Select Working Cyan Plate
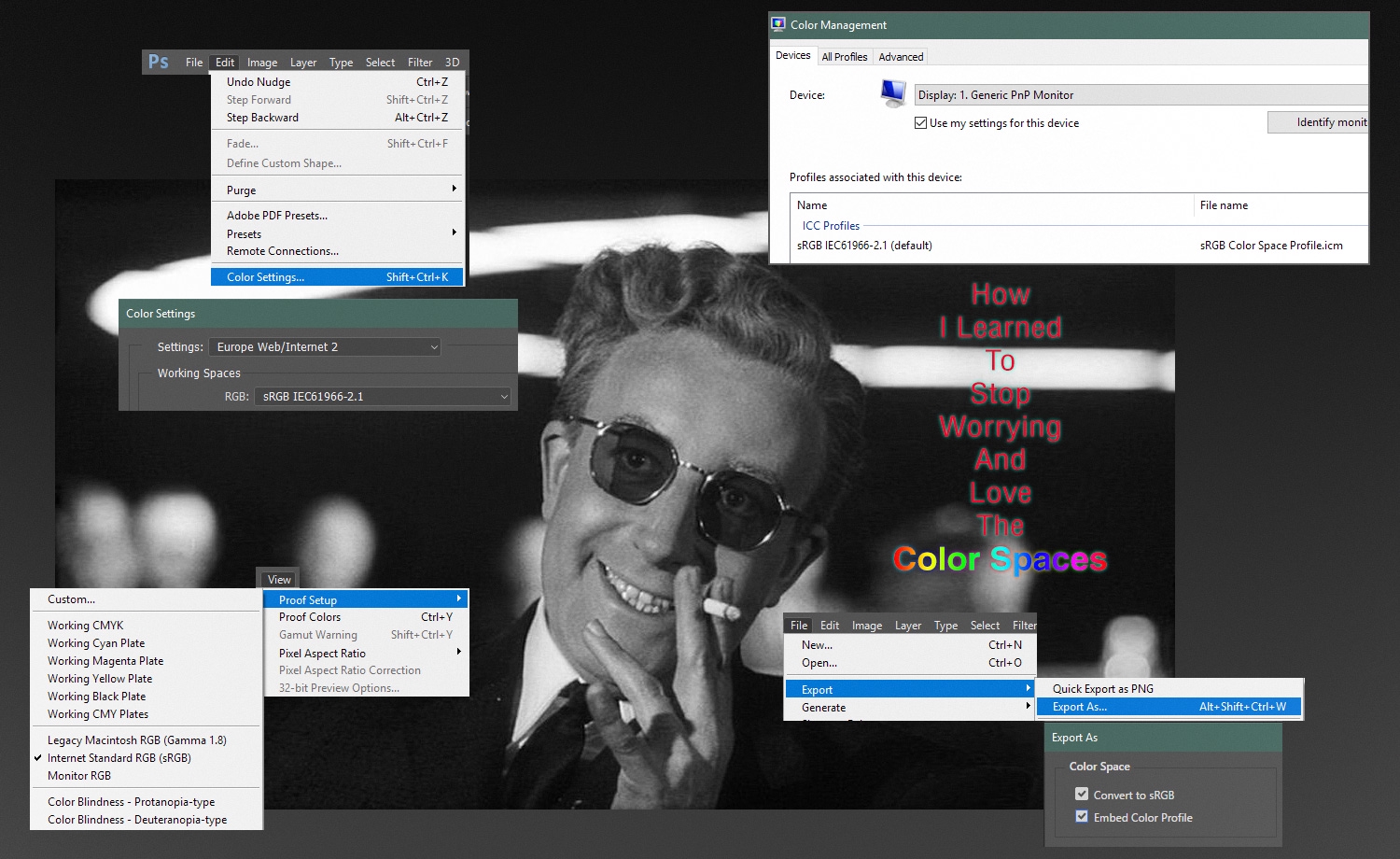This screenshot has width=1400, height=859. [x=147, y=643]
